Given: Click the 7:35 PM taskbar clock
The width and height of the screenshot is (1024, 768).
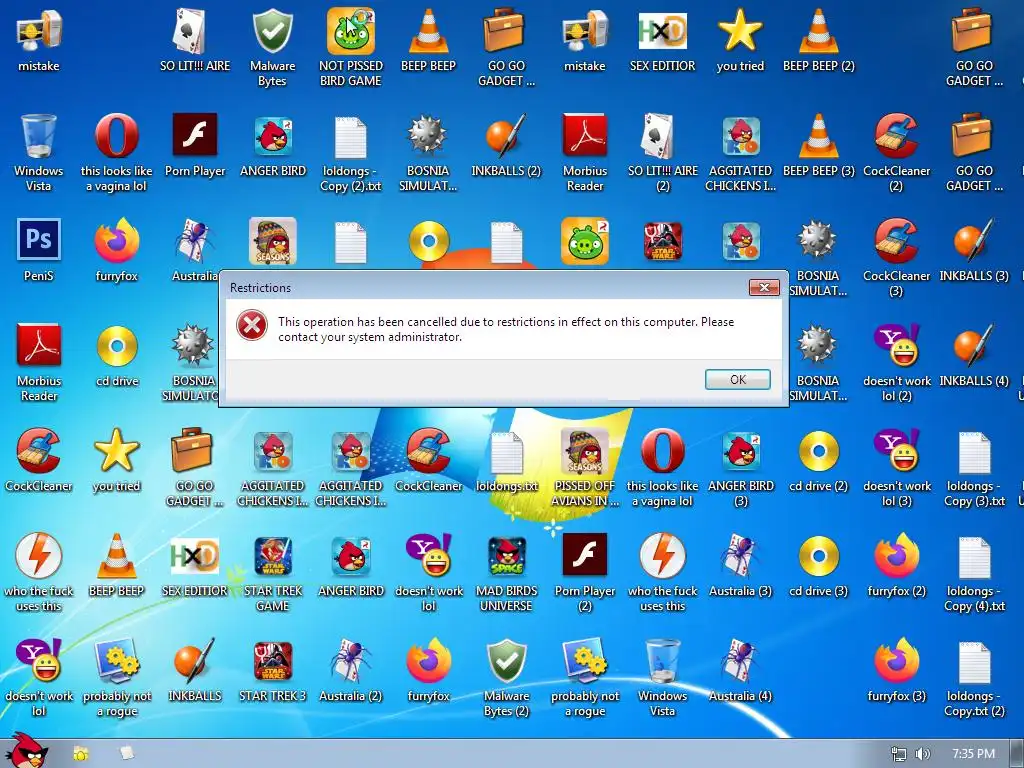Looking at the screenshot, I should point(973,754).
